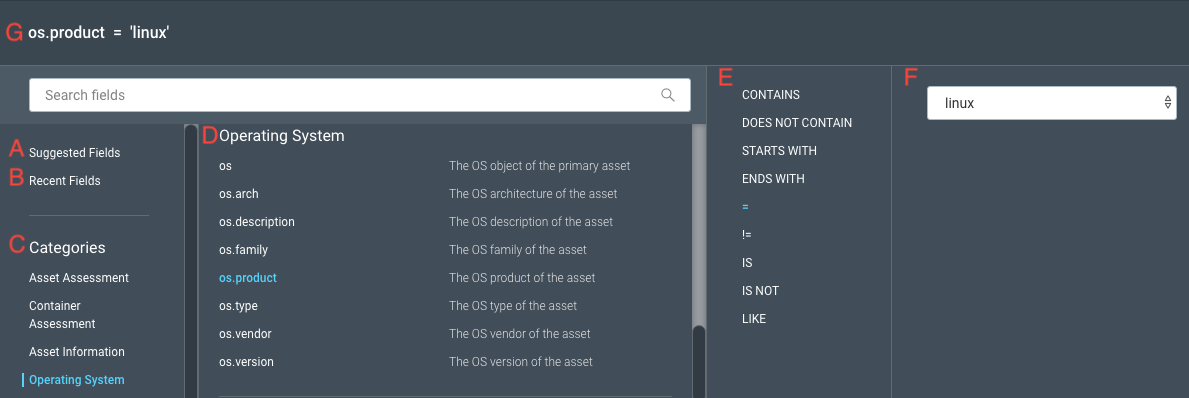Select the LIKE operator
The image size is (1189, 398).
(754, 319)
